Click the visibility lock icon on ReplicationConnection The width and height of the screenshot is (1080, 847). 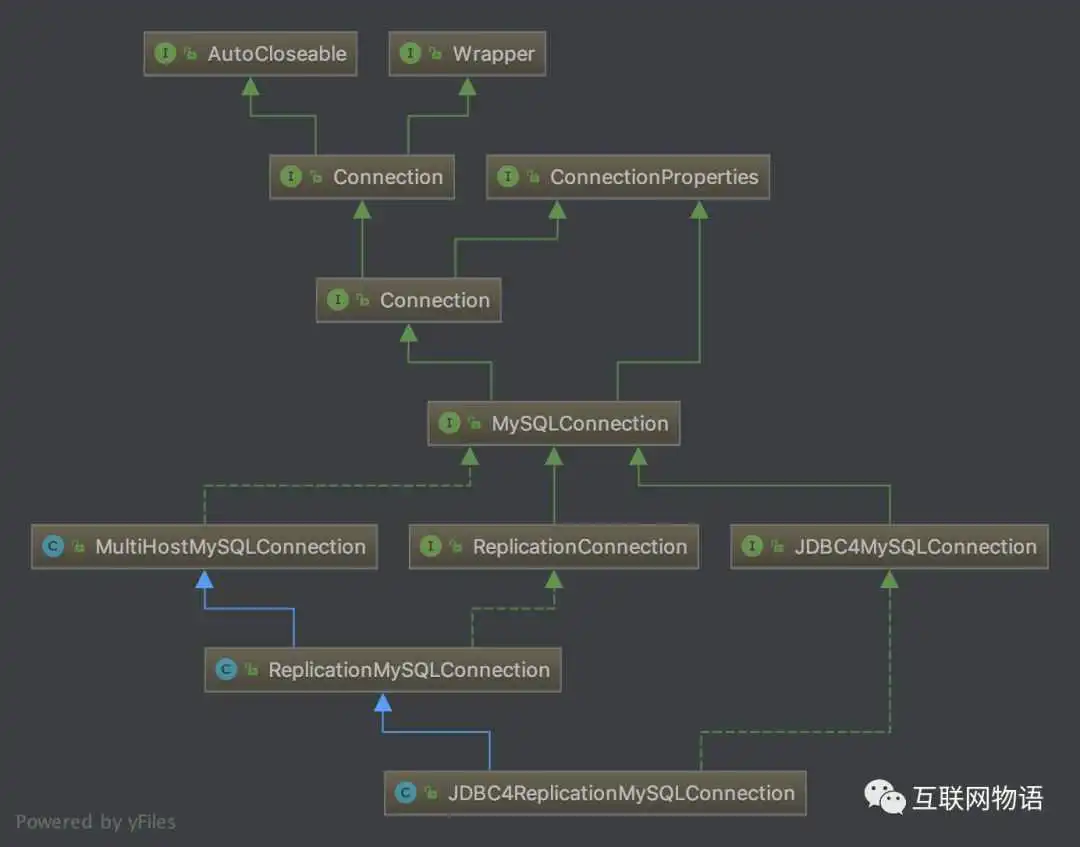[455, 546]
